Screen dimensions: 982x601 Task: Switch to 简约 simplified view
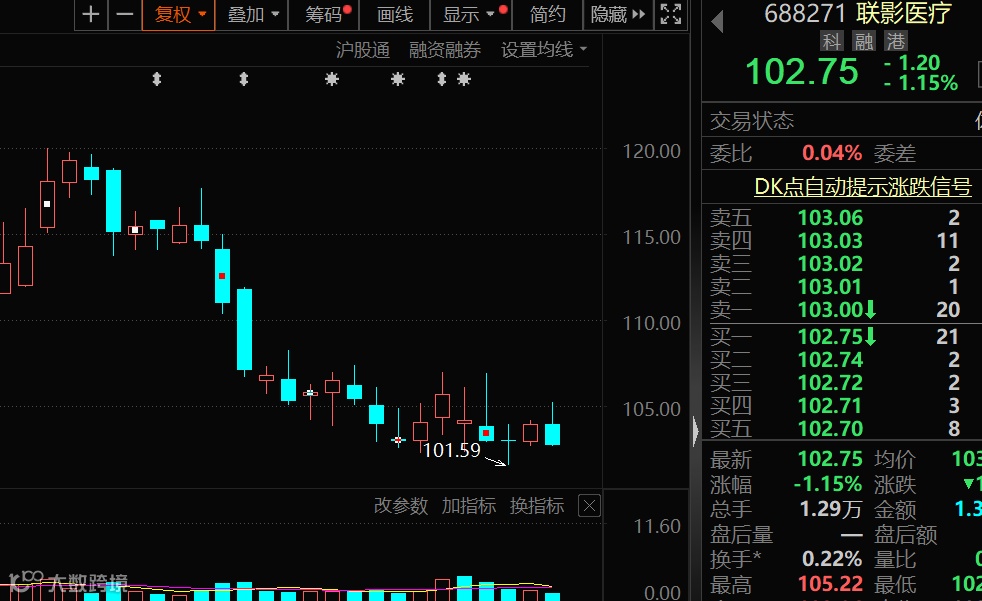(547, 14)
